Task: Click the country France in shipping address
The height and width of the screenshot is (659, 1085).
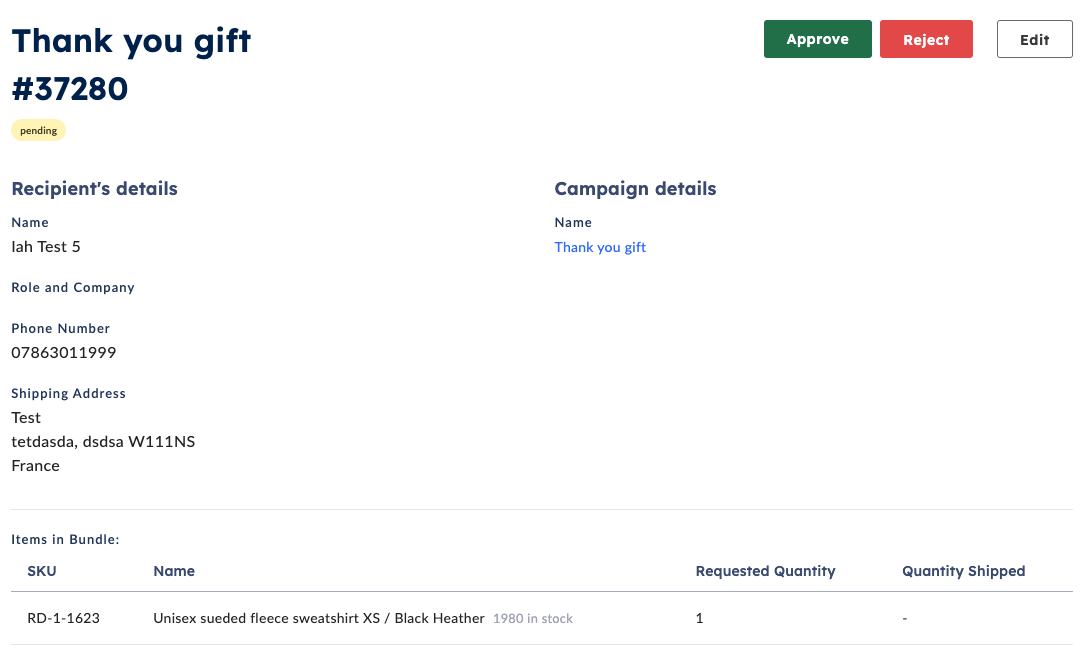Action: [36, 465]
